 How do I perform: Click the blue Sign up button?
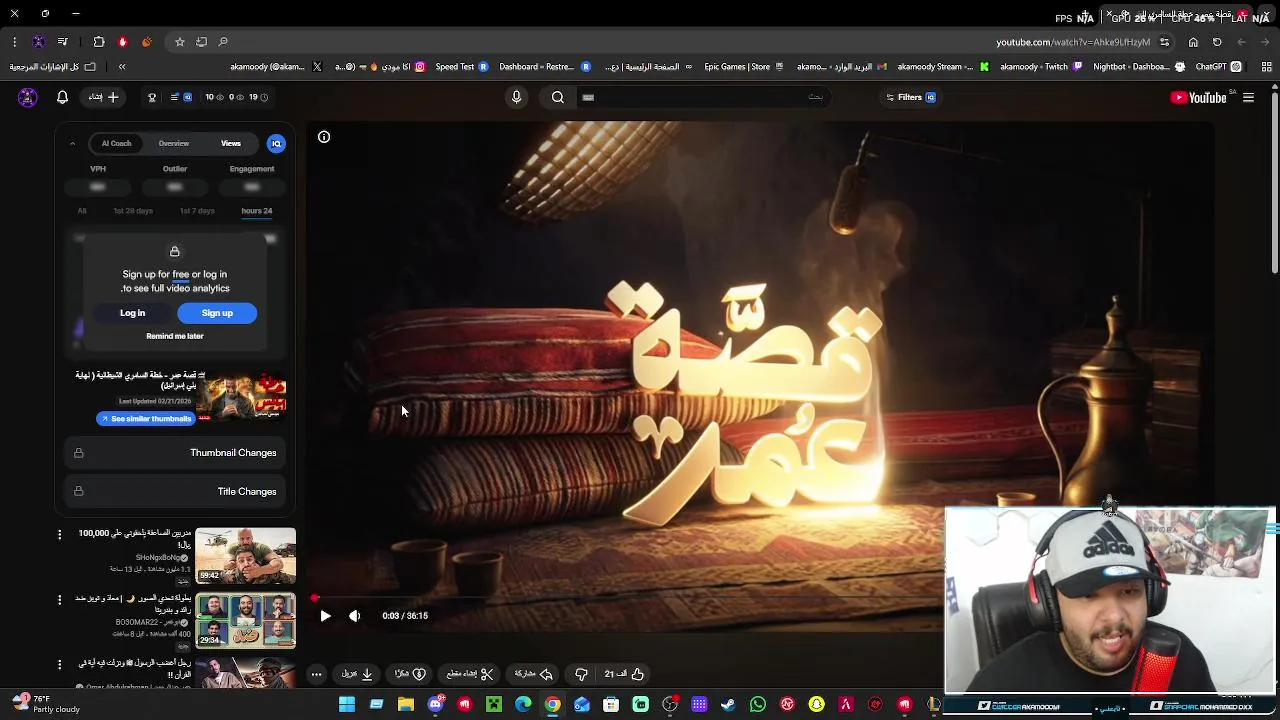point(217,313)
